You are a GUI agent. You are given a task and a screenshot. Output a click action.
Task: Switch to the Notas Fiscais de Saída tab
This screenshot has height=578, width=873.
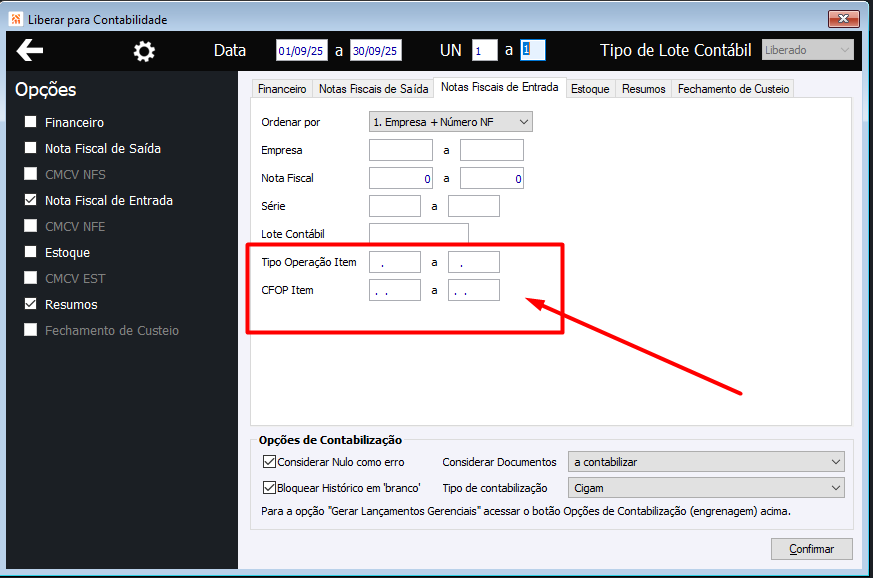pyautogui.click(x=373, y=89)
